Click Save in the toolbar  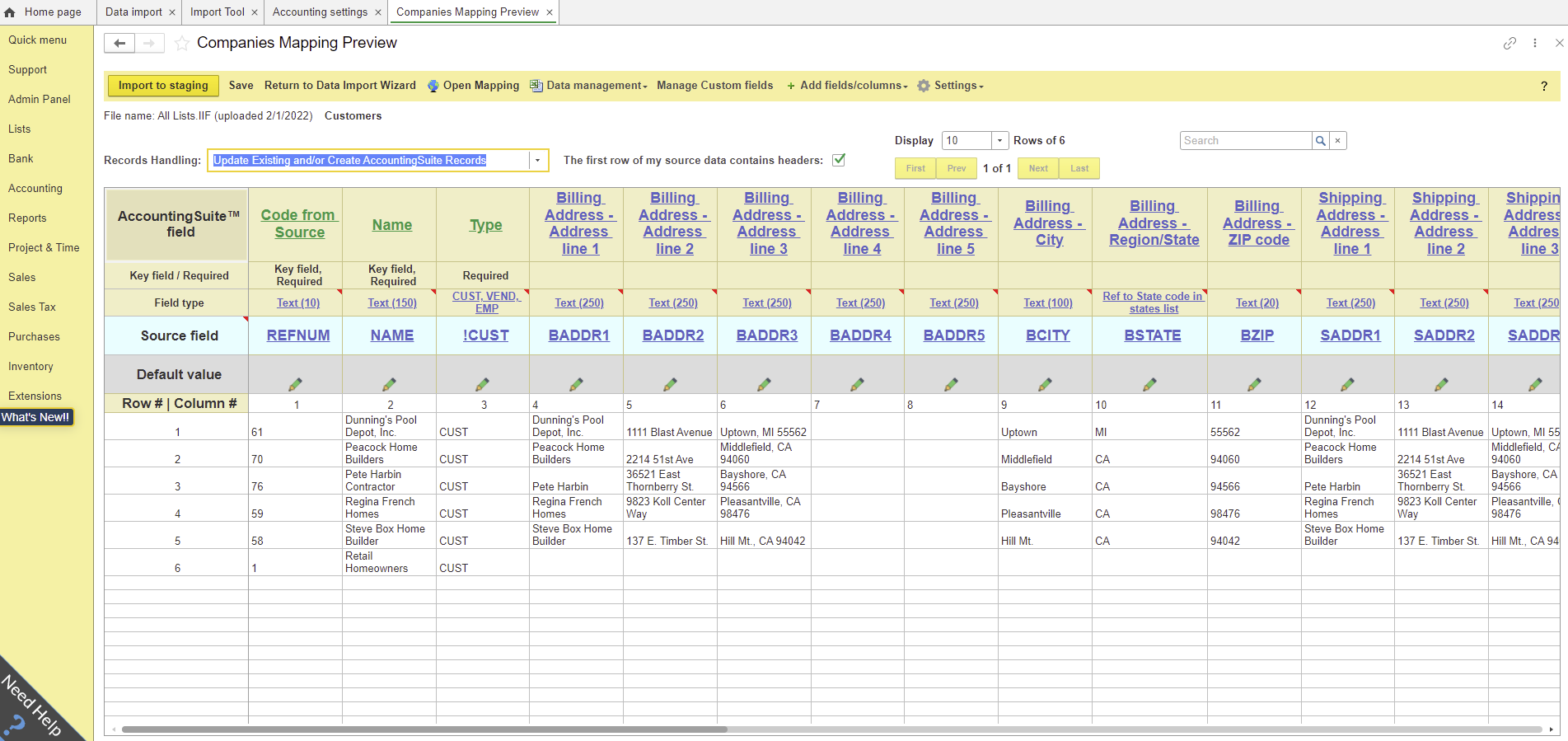pyautogui.click(x=241, y=86)
